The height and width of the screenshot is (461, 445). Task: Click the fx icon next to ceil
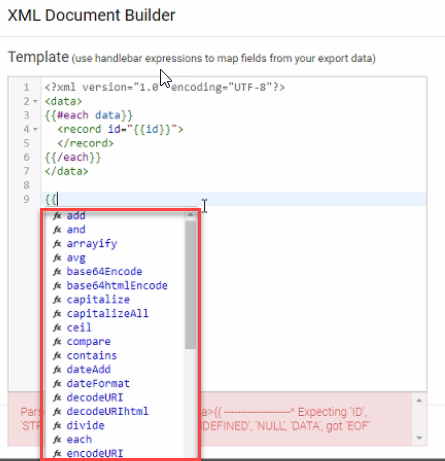pos(57,328)
